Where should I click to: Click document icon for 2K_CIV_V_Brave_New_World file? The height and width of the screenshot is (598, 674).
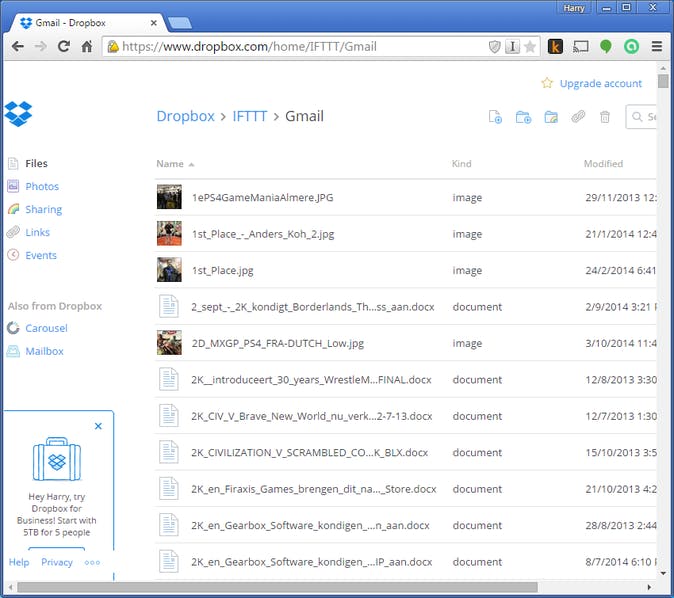[x=168, y=416]
